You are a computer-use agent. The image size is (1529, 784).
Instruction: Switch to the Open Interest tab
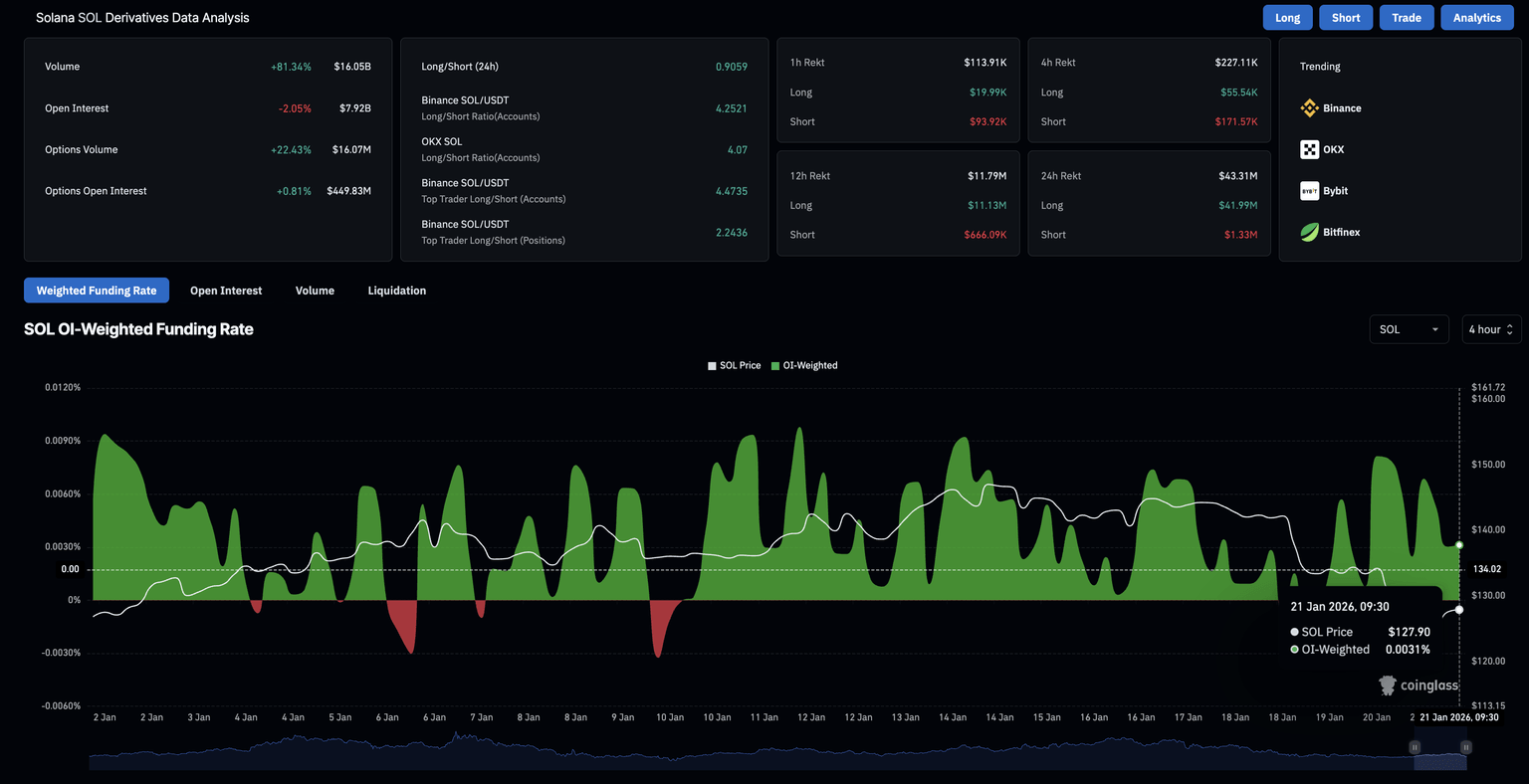pyautogui.click(x=226, y=291)
